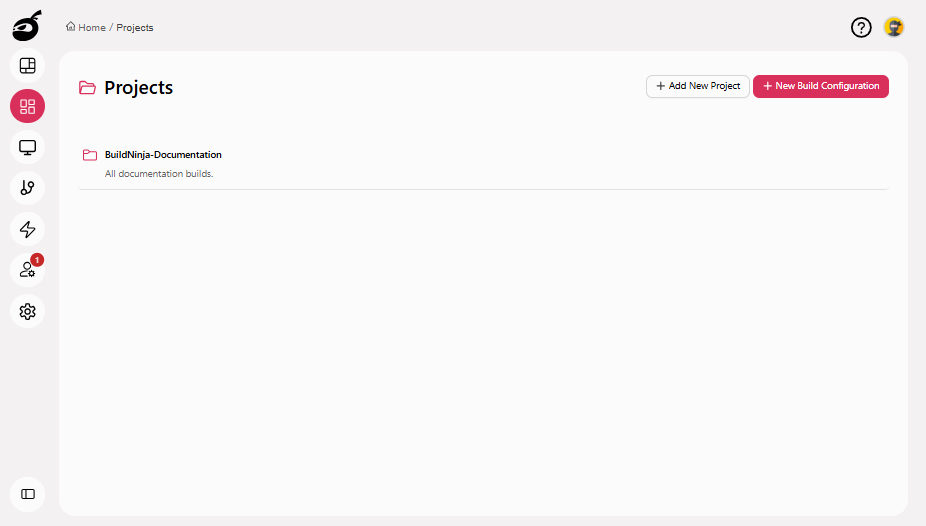Click the Projects heading folder icon
This screenshot has height=526, width=926.
(x=87, y=87)
